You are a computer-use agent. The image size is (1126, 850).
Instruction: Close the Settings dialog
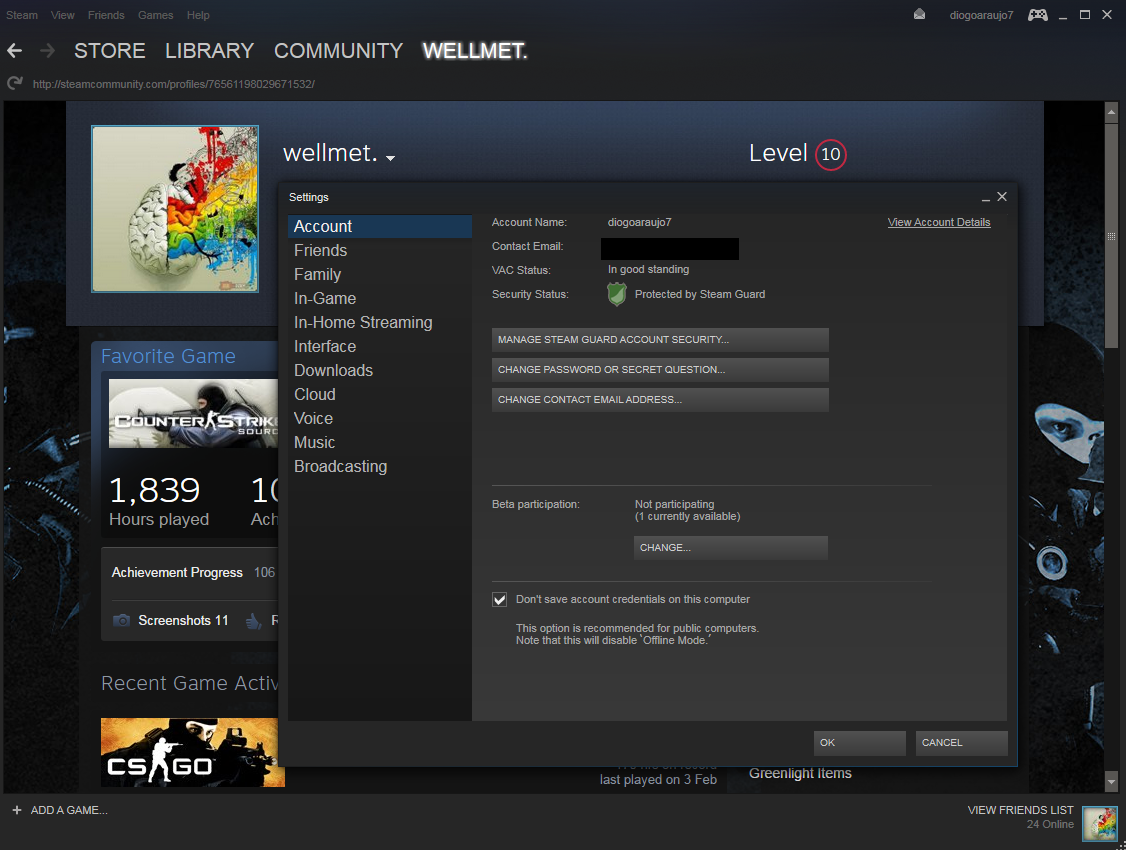1002,197
